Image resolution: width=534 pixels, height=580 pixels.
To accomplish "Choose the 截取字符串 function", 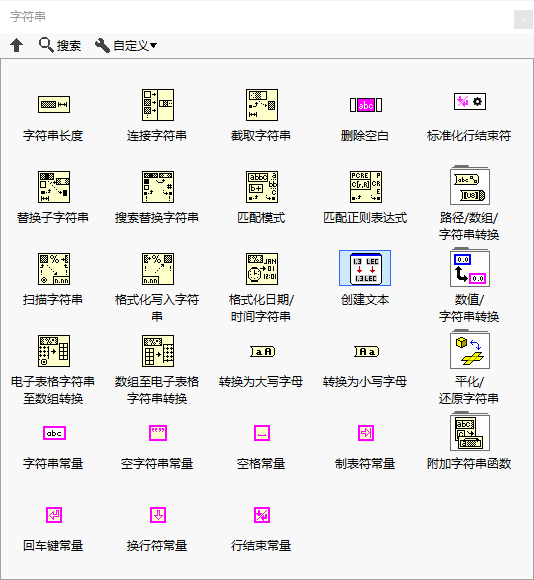I will (262, 105).
